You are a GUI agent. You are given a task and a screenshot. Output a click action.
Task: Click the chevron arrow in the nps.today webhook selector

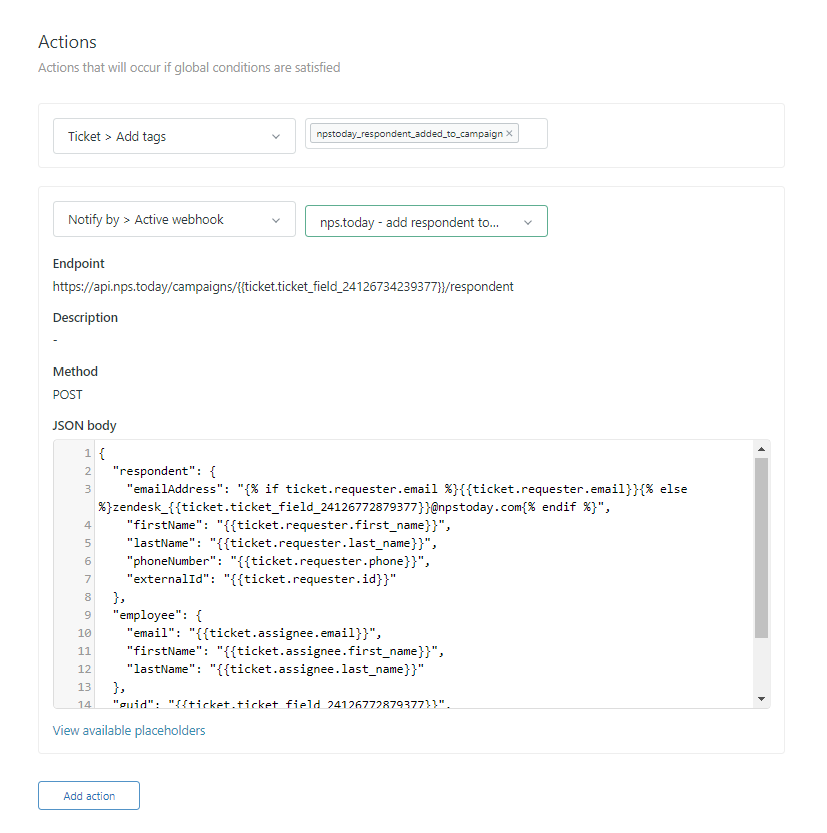point(528,223)
